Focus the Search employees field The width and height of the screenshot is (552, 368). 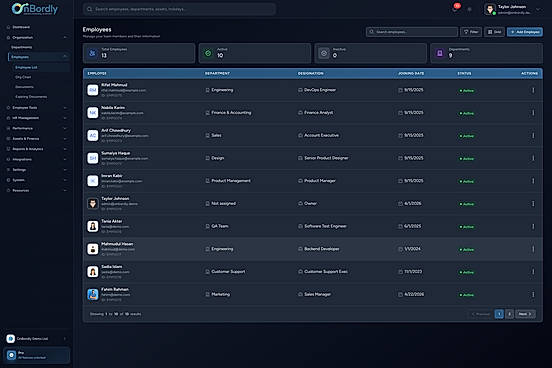pyautogui.click(x=412, y=32)
